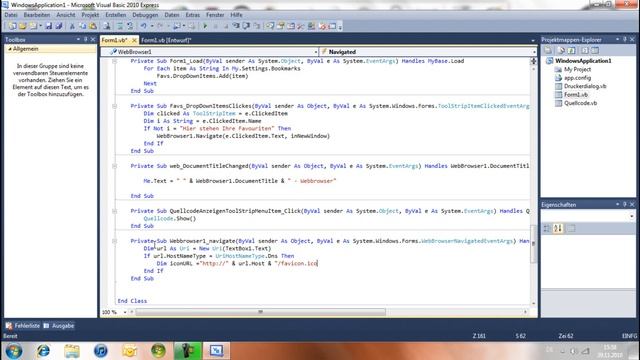Toggle auto-hide pin on Projektmappen-Explorer panel

coord(624,39)
